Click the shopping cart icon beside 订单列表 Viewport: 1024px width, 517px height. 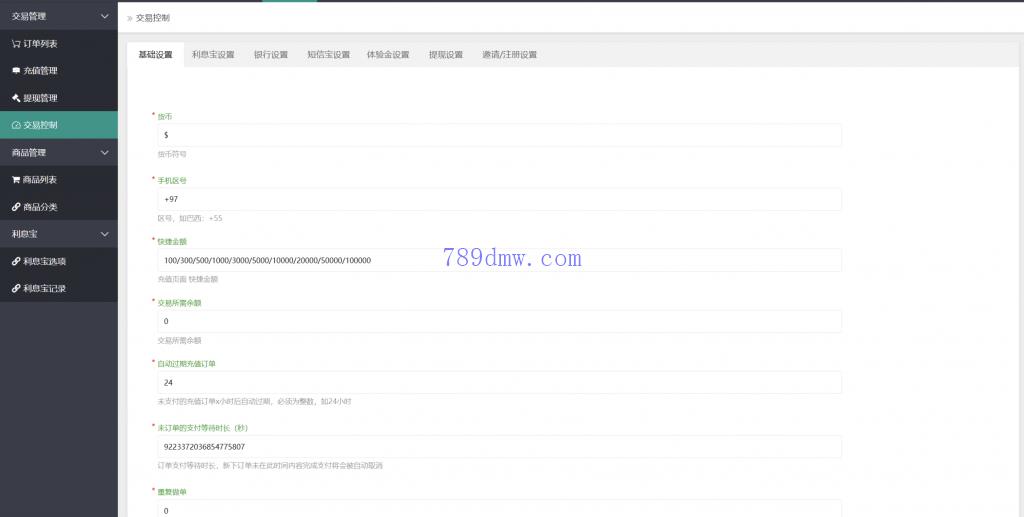pos(15,44)
